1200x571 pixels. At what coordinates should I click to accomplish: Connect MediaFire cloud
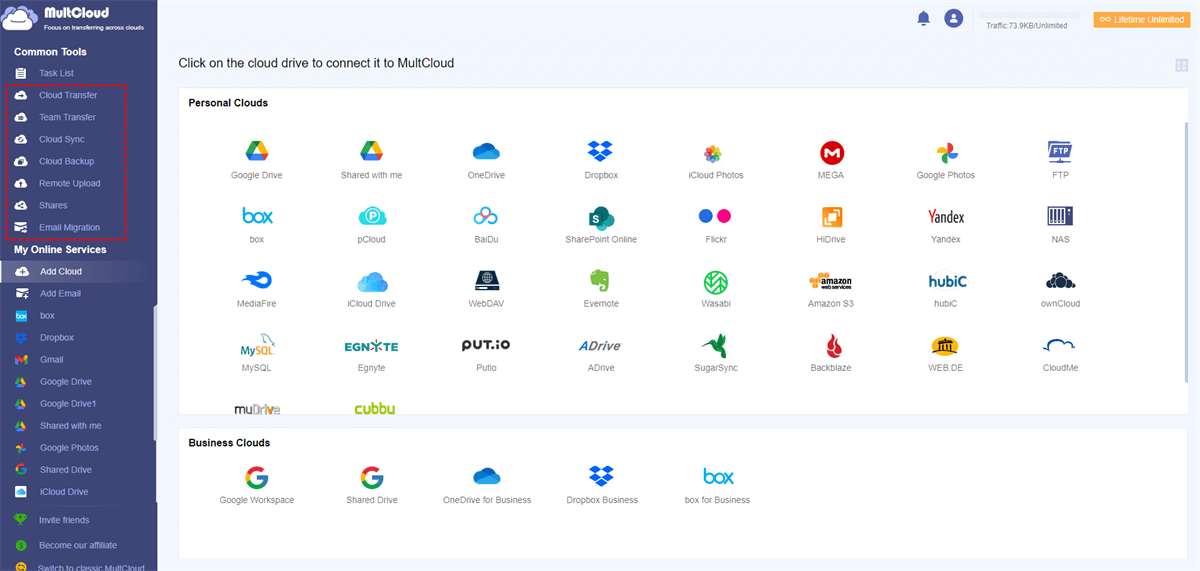point(257,281)
